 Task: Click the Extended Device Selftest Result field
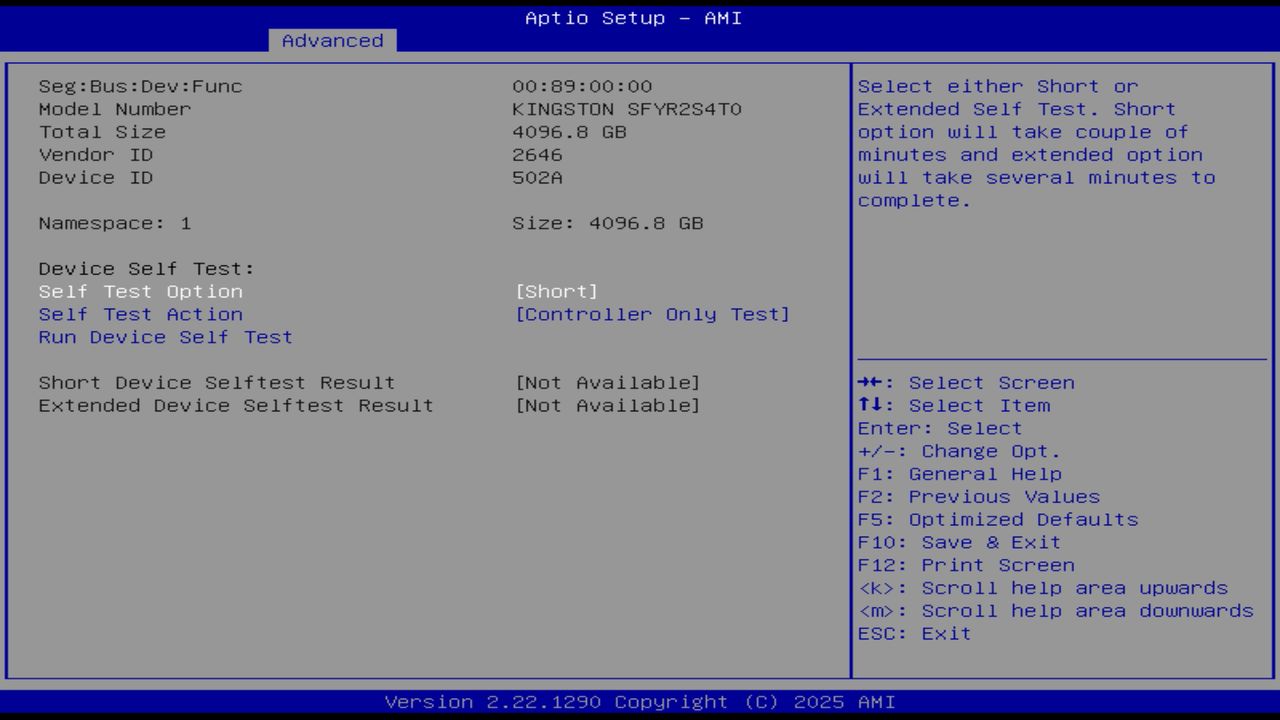pos(235,405)
